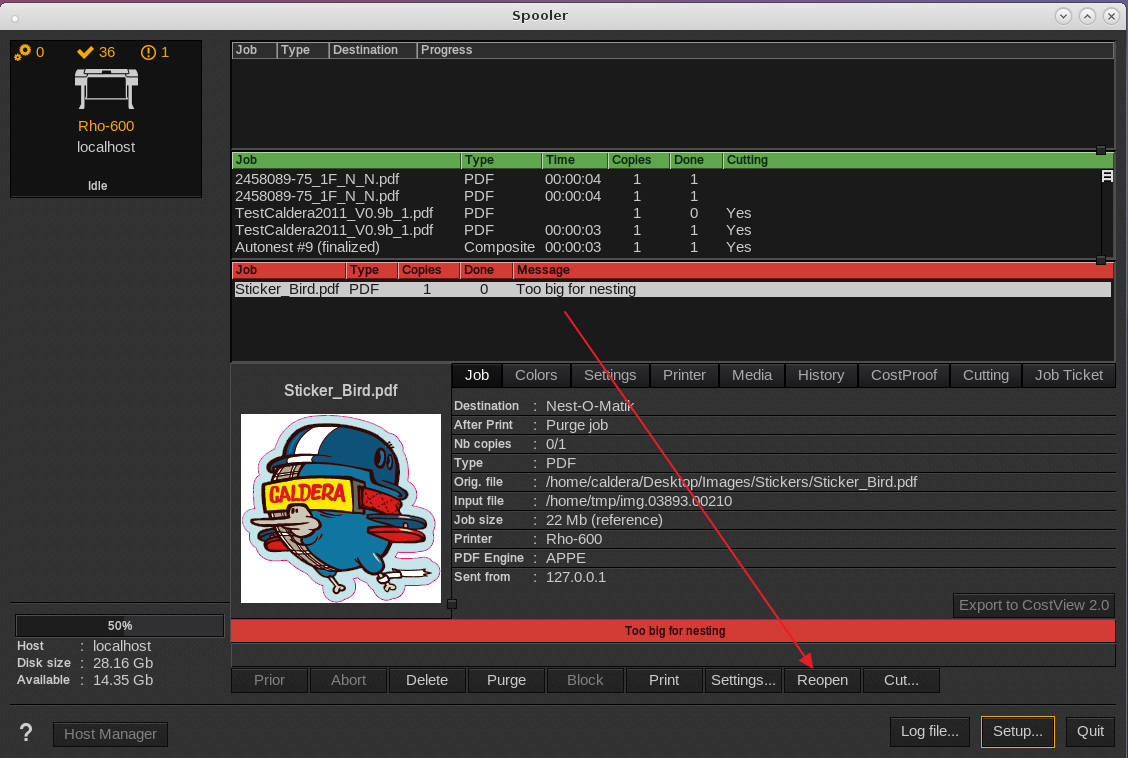Click the list view icon above the scrollbar
This screenshot has width=1128, height=758.
1105,175
